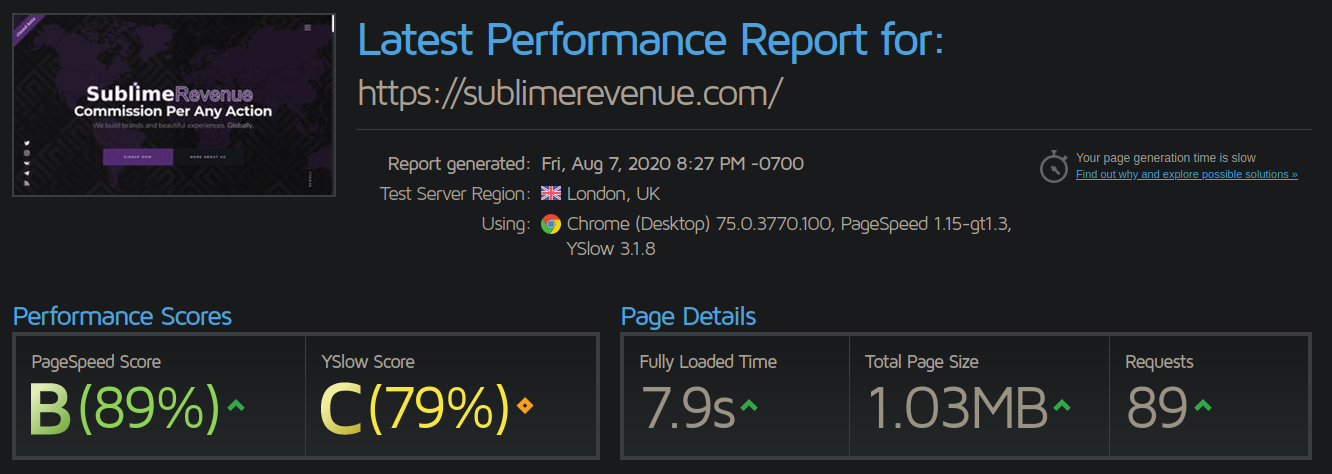Click the Requests value 89
The image size is (1332, 474).
click(x=1157, y=409)
